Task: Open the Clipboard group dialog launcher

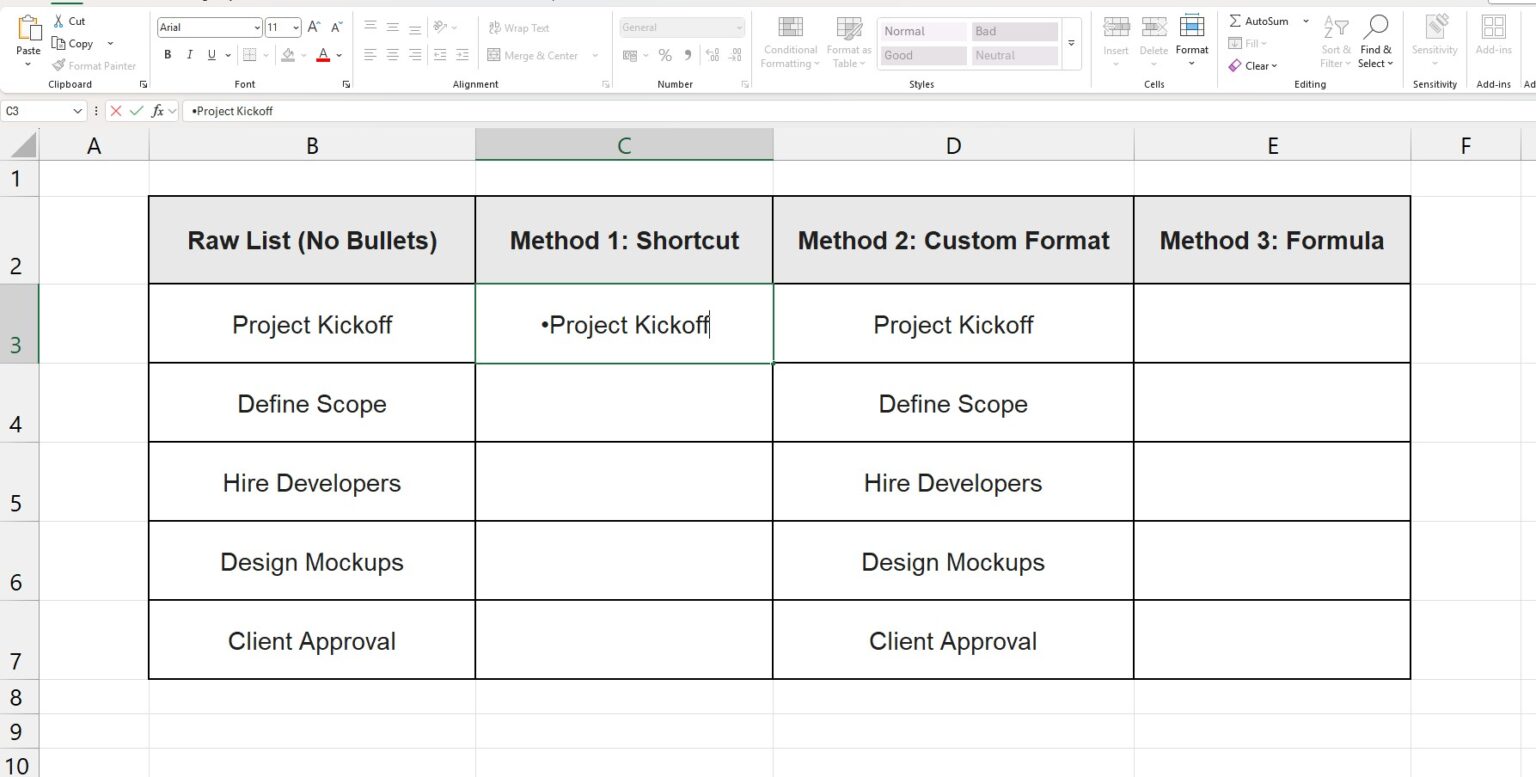Action: click(143, 85)
